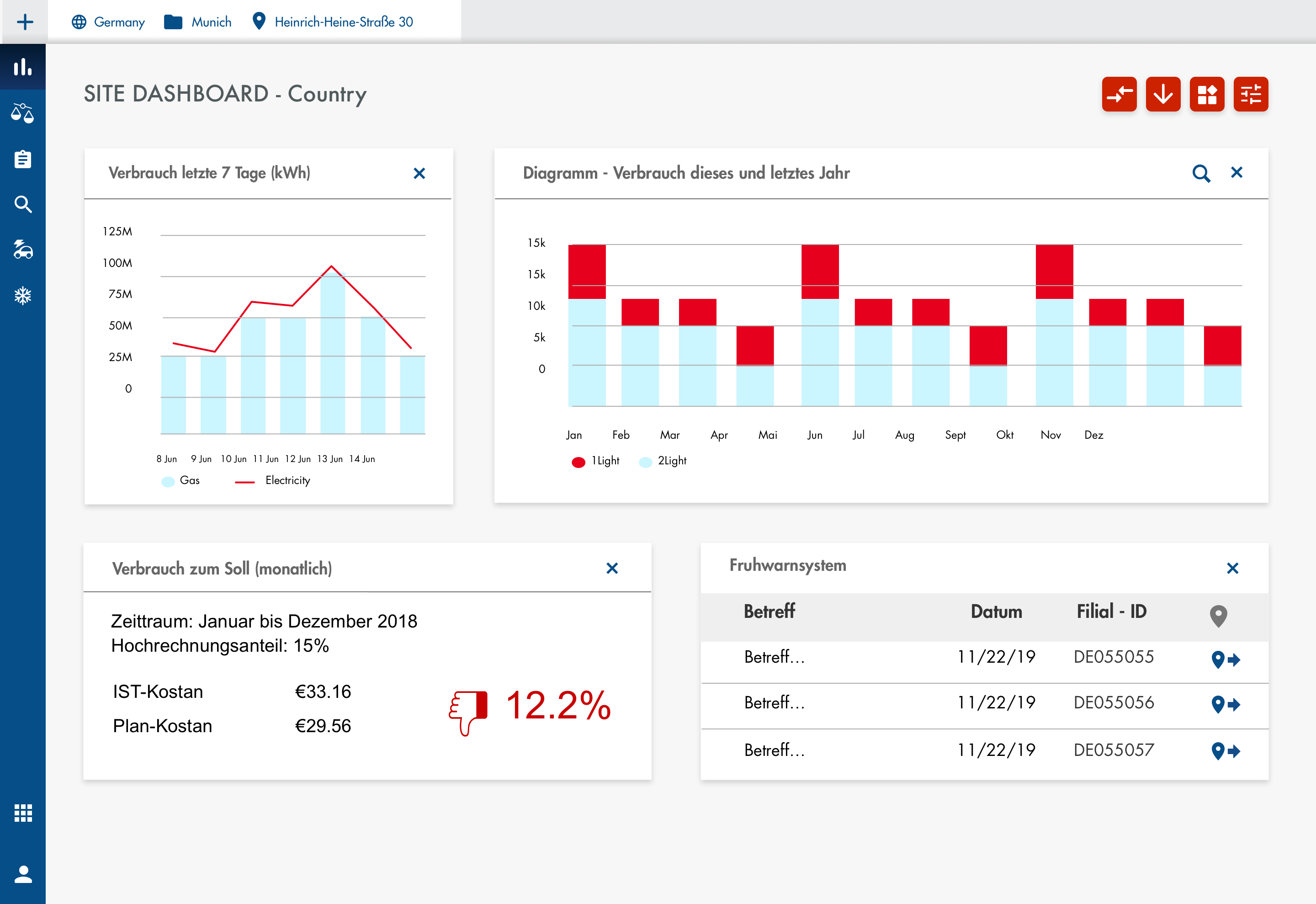Click the 12.2% deviation value

tap(558, 706)
